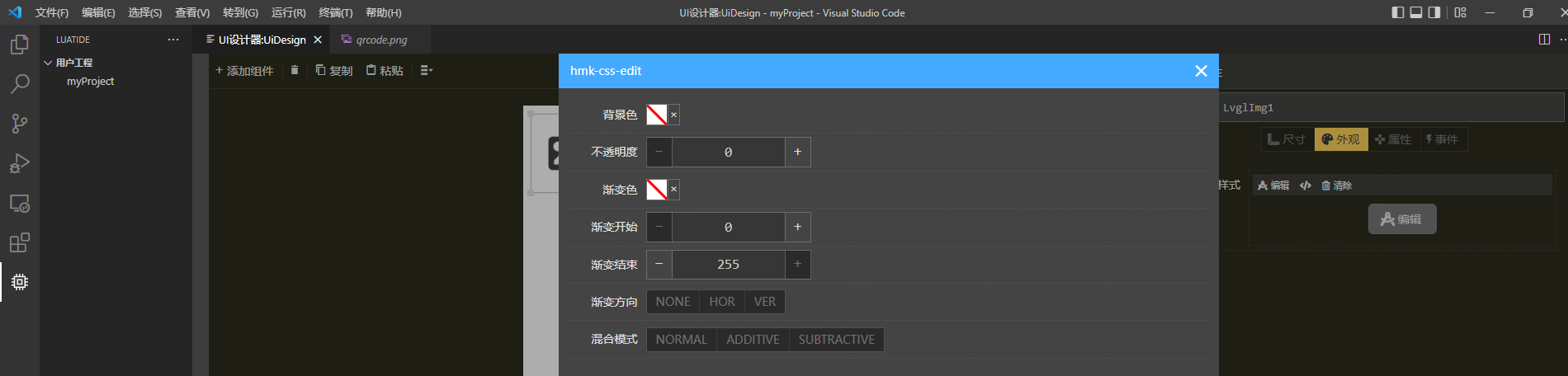
Task: Open the 选择(S) menu
Action: point(145,12)
